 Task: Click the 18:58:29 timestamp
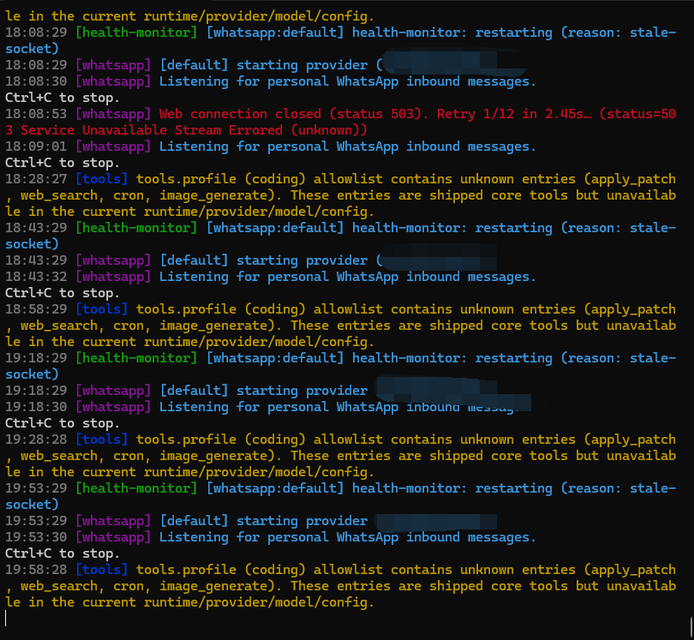[x=36, y=309]
